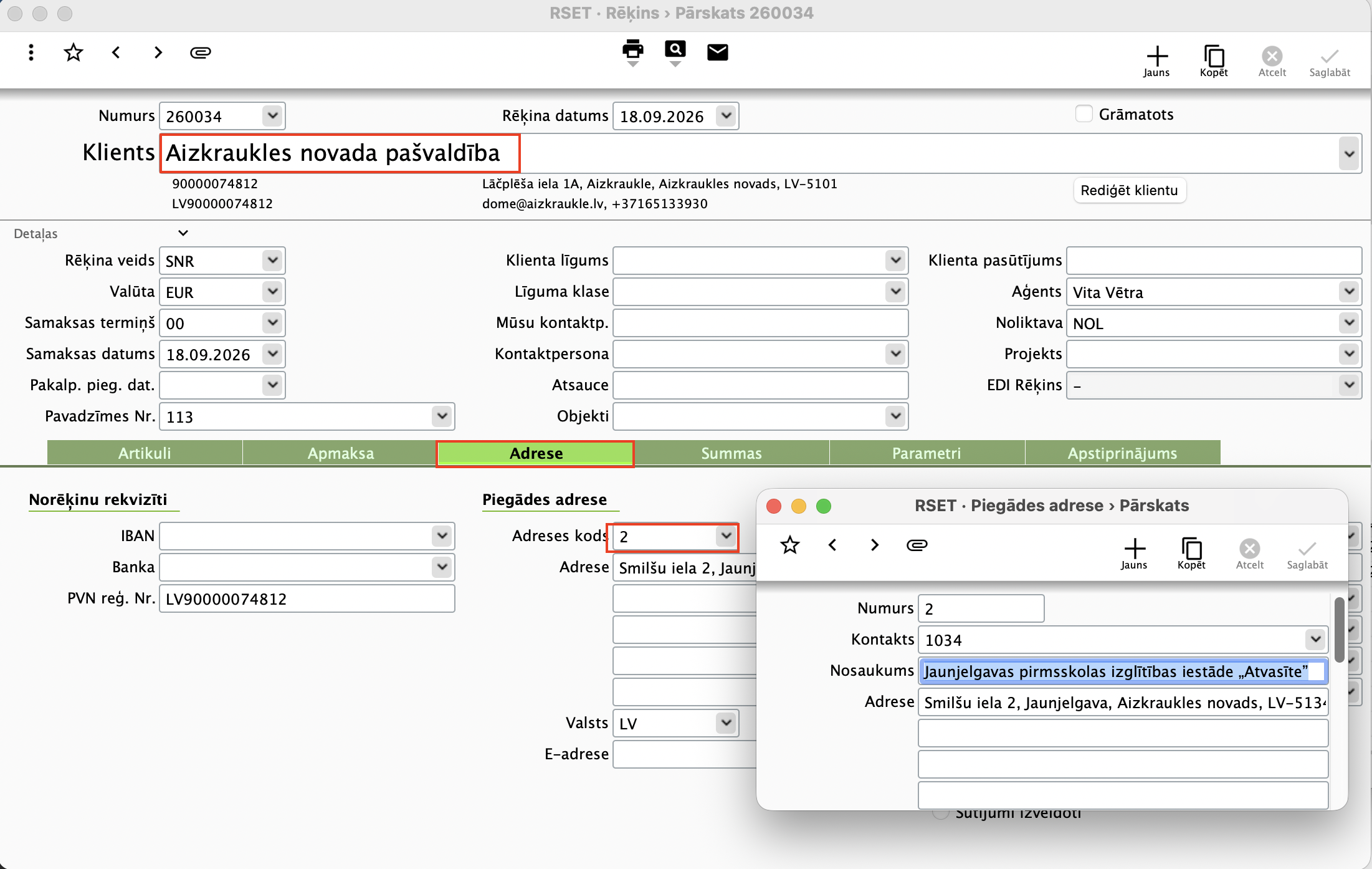Open the three-dot menu in main toolbar

pyautogui.click(x=31, y=52)
